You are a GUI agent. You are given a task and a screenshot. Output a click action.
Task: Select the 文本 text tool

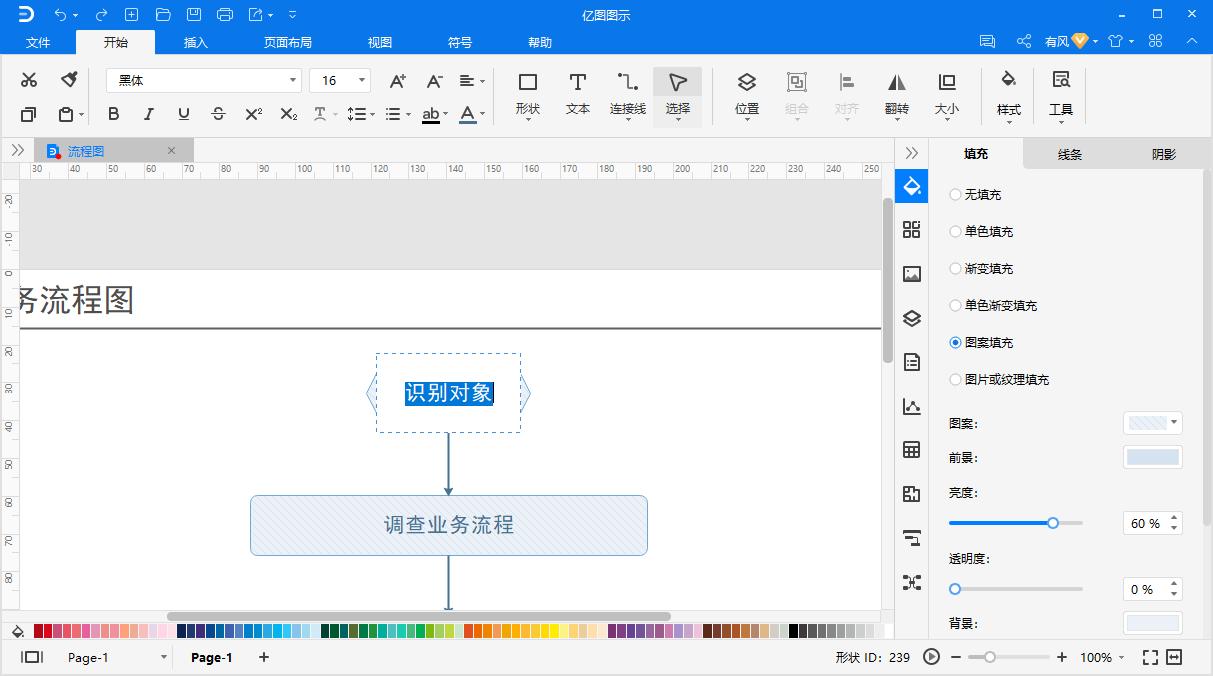click(x=577, y=95)
